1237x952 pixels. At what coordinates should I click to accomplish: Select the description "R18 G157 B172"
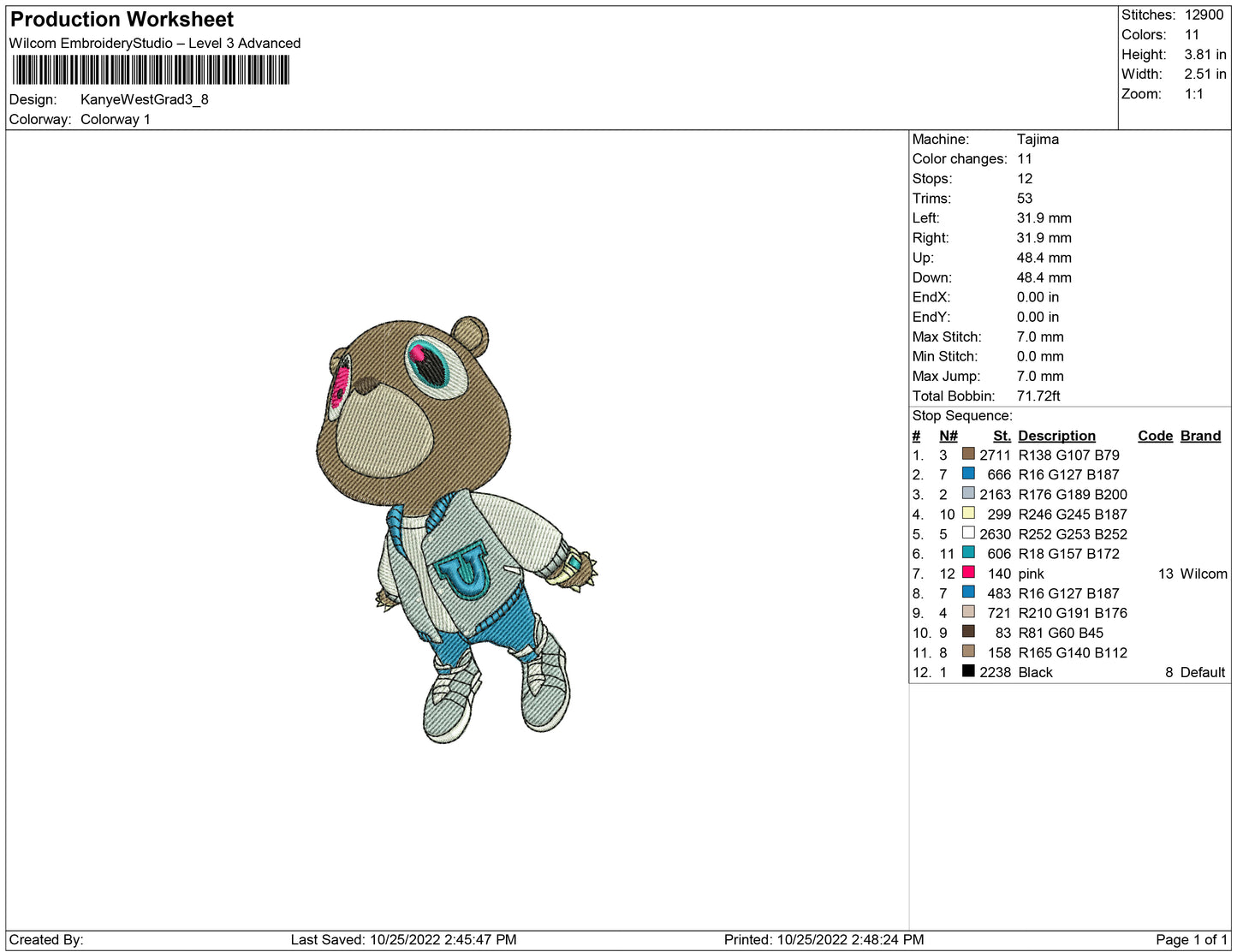[1069, 554]
